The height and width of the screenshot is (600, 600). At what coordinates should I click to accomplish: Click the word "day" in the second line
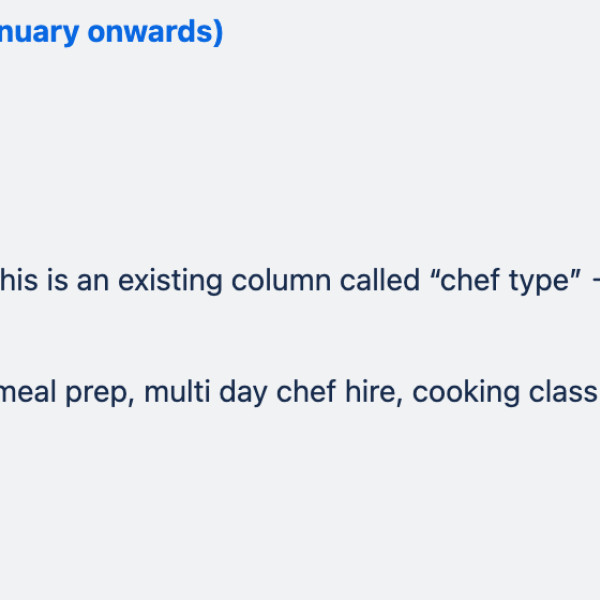click(x=243, y=393)
